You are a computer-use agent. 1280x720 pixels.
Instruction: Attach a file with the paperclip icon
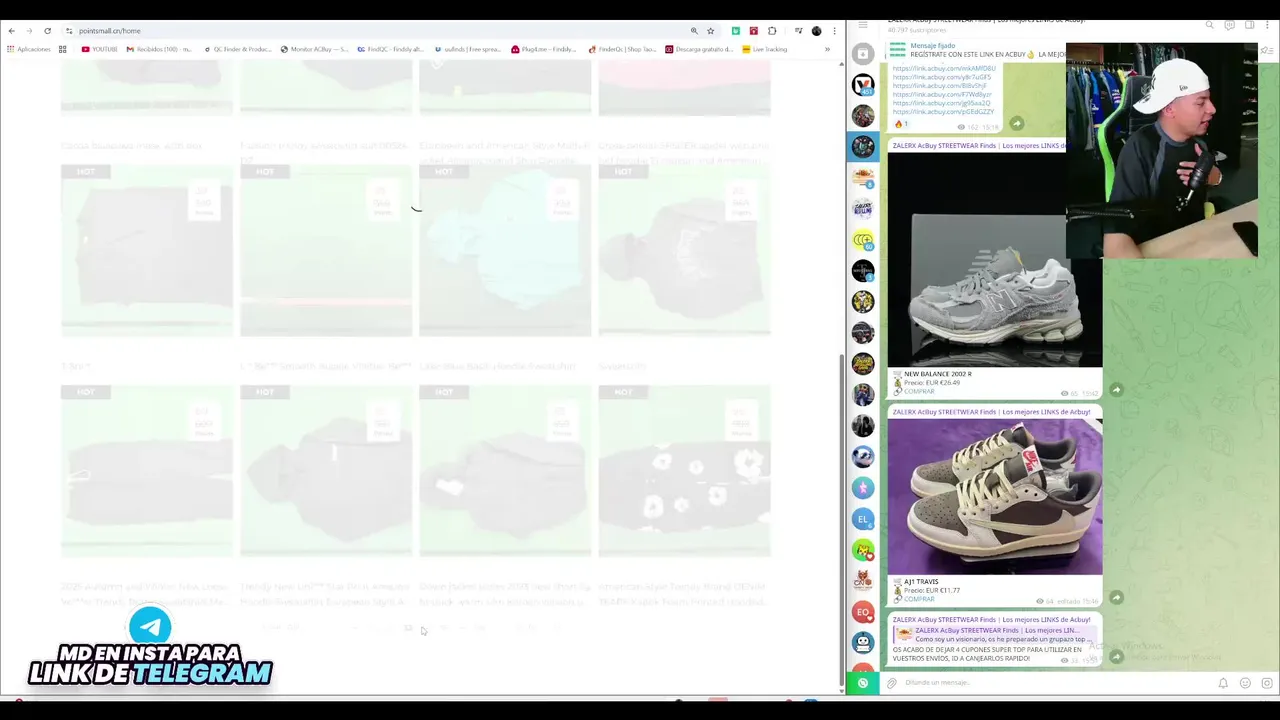892,683
